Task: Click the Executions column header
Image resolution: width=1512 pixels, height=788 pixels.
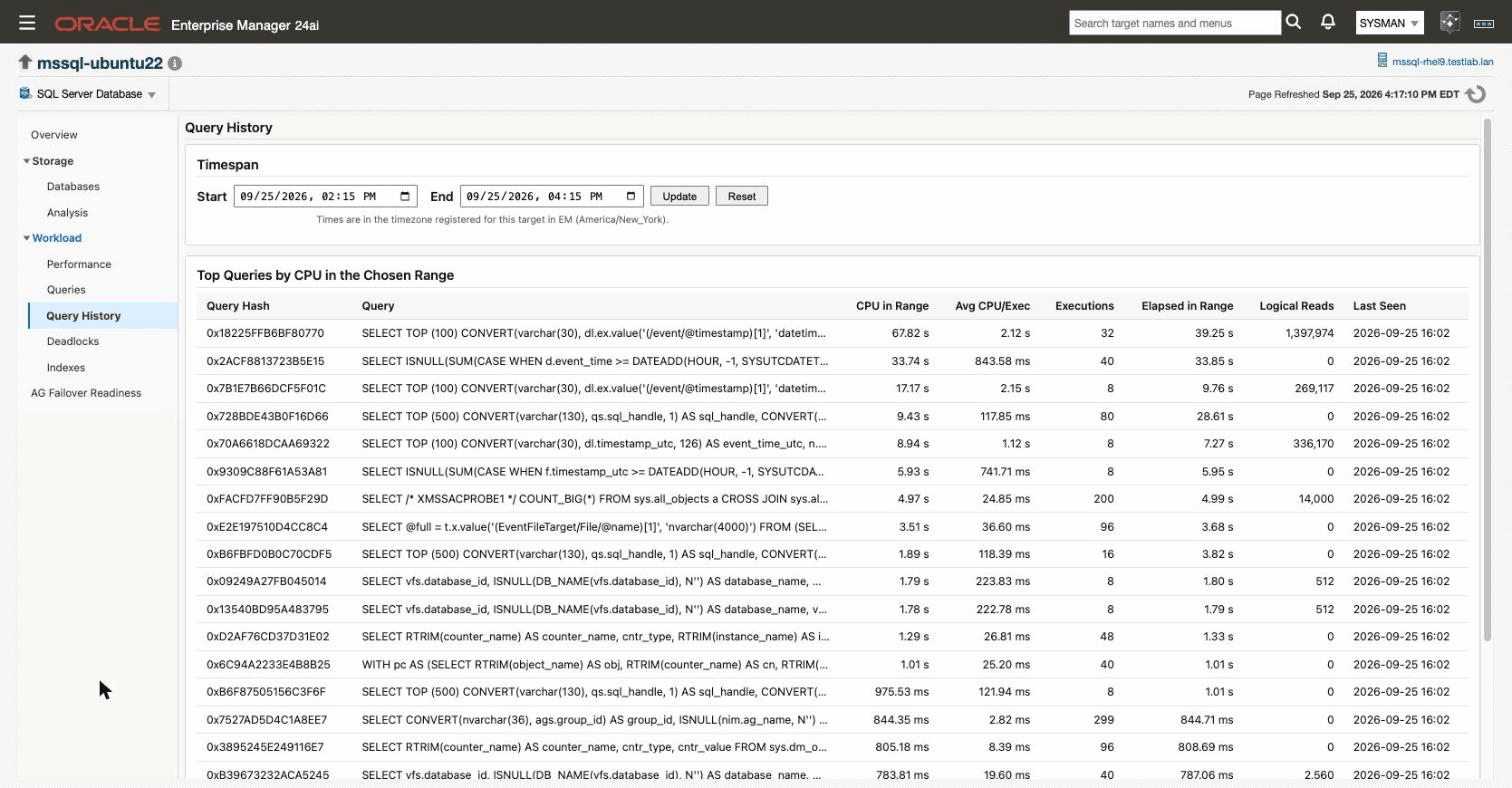Action: (1084, 306)
